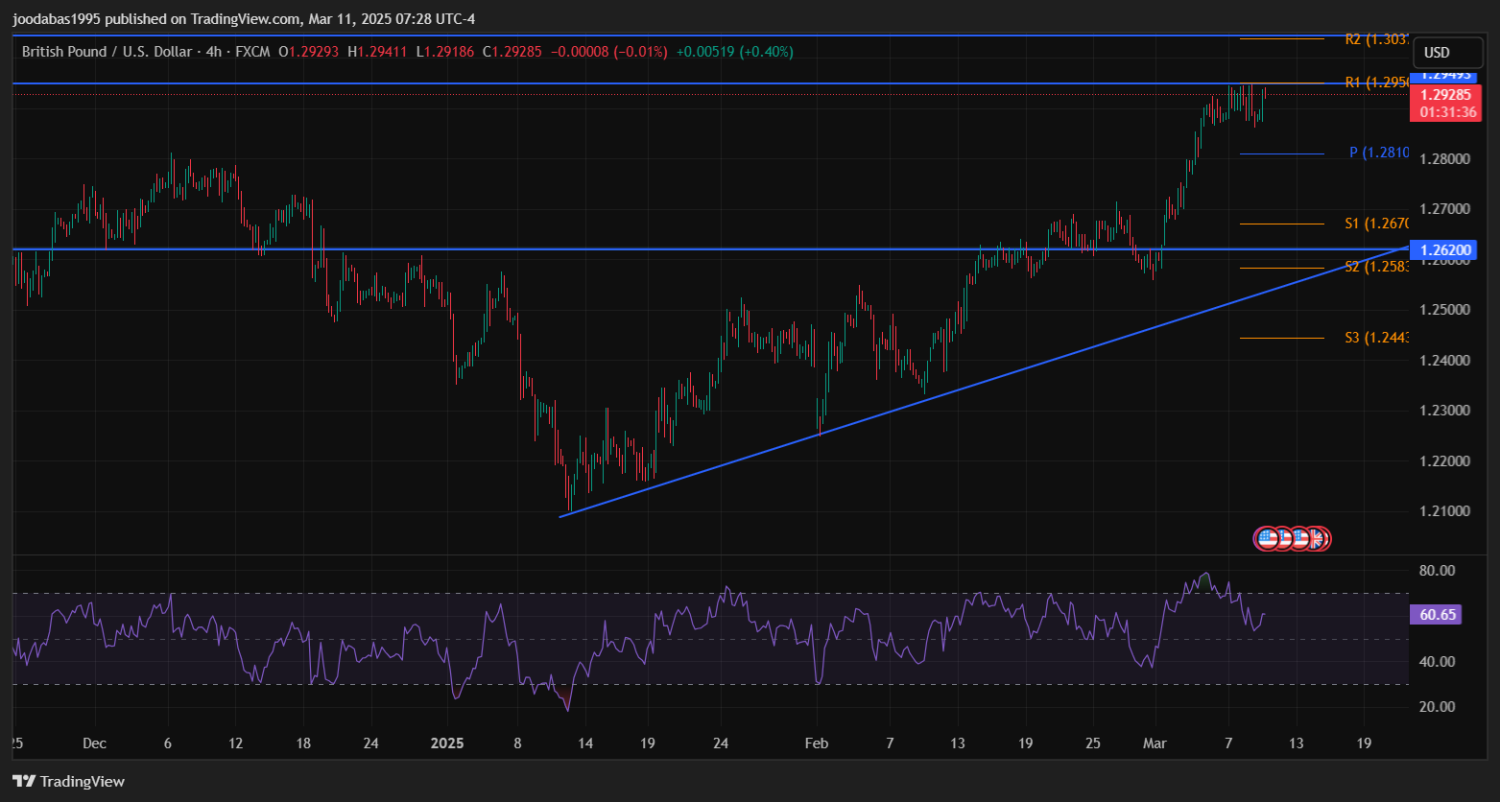
Task: Click the 80.00 level on RSI scale
Action: tap(1437, 570)
